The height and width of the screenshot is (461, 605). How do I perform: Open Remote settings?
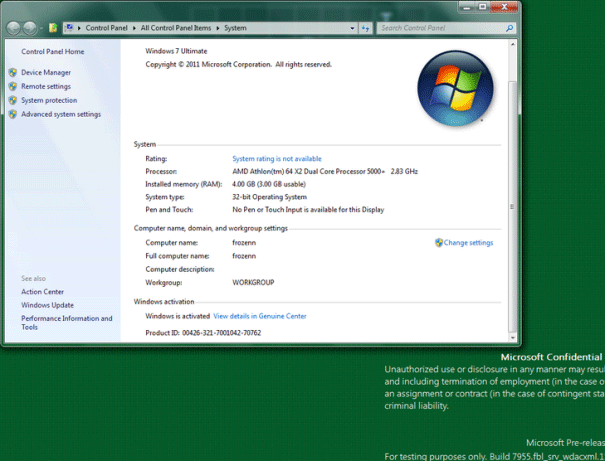(46, 86)
